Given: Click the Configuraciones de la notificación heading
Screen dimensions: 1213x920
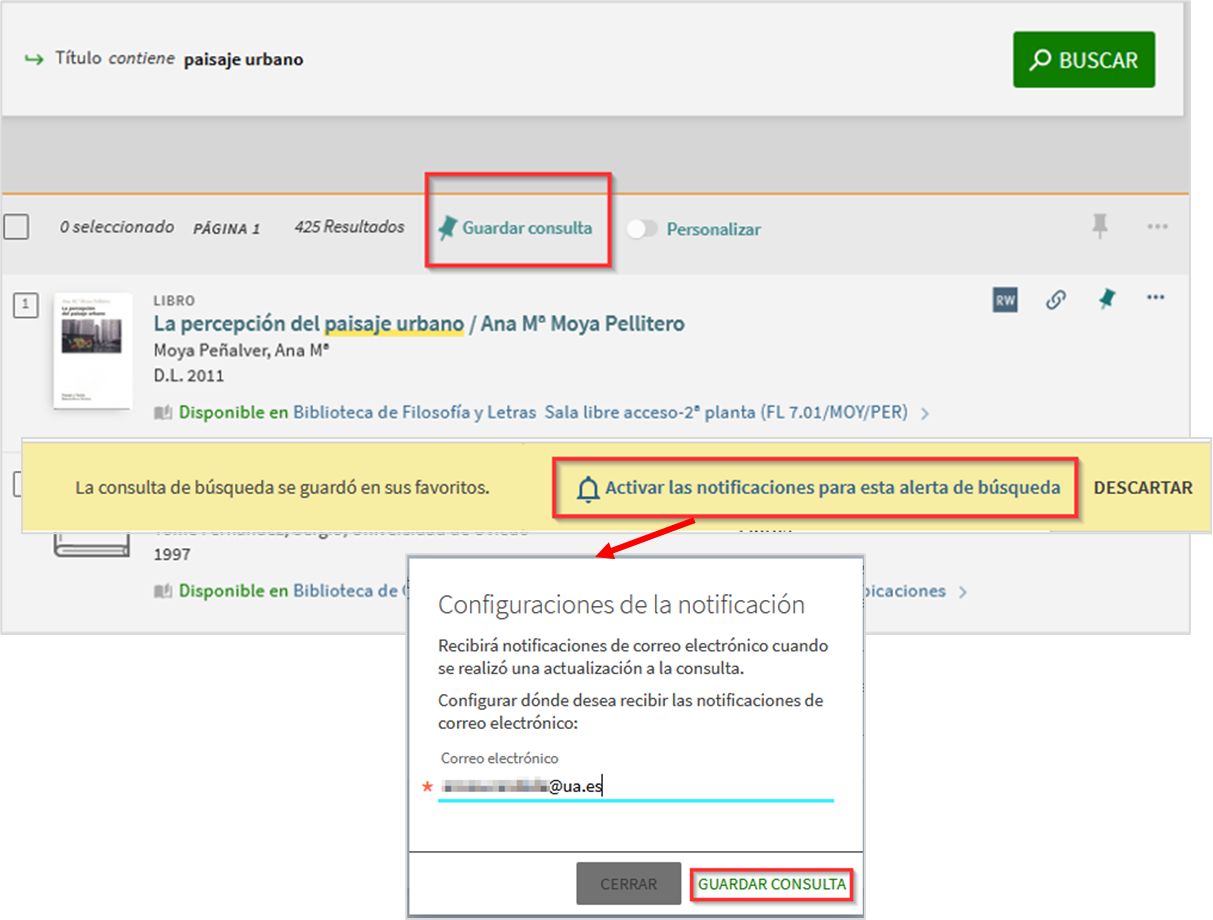Looking at the screenshot, I should [621, 605].
